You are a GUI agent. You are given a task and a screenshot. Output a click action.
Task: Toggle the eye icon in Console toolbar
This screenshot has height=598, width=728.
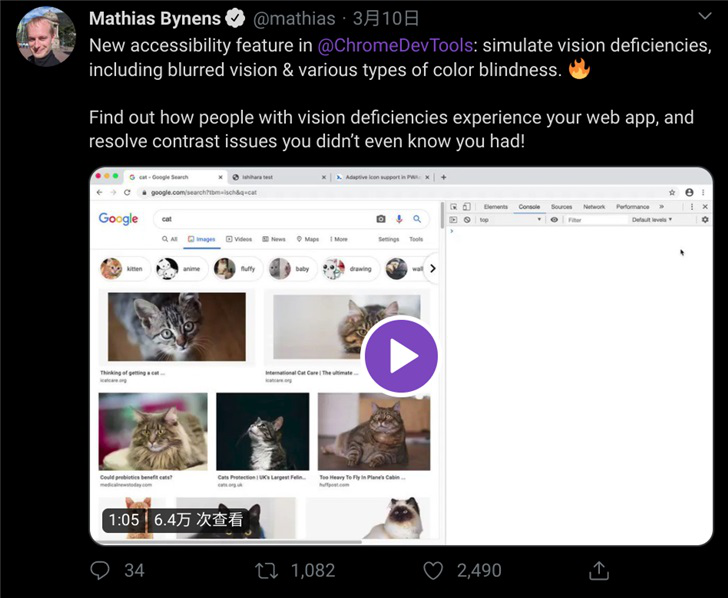tap(554, 219)
